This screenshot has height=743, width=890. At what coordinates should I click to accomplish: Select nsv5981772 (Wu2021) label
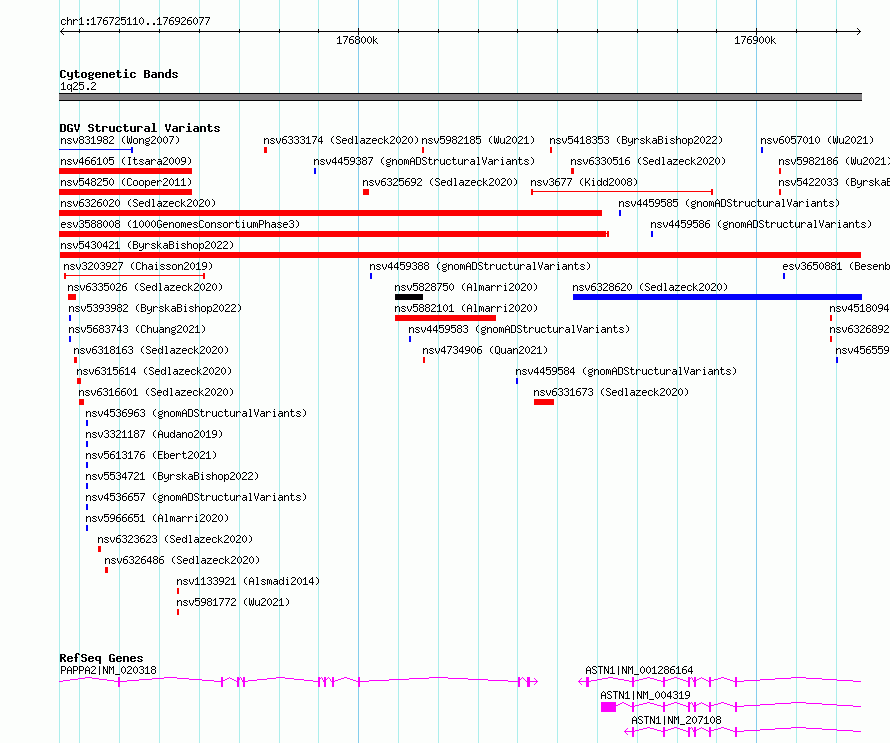(233, 602)
